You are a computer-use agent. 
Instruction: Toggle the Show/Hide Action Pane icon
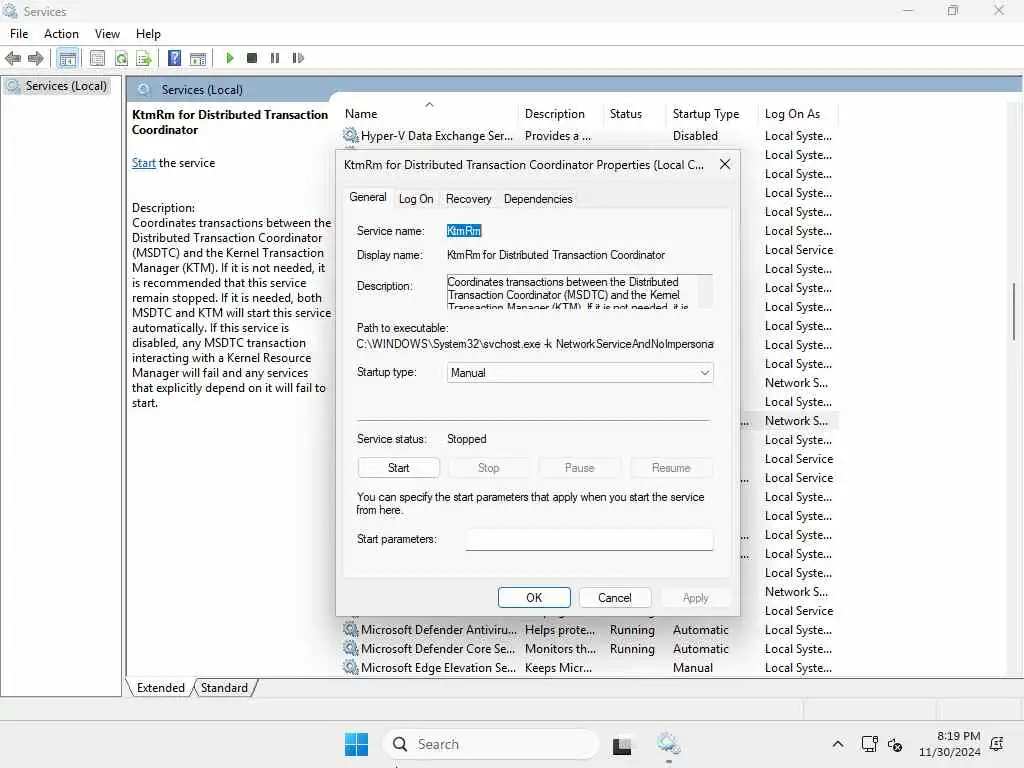(x=198, y=58)
